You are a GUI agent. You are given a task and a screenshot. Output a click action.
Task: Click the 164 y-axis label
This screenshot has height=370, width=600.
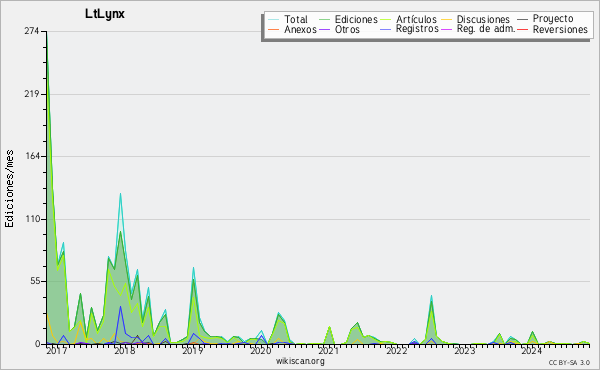[32, 156]
